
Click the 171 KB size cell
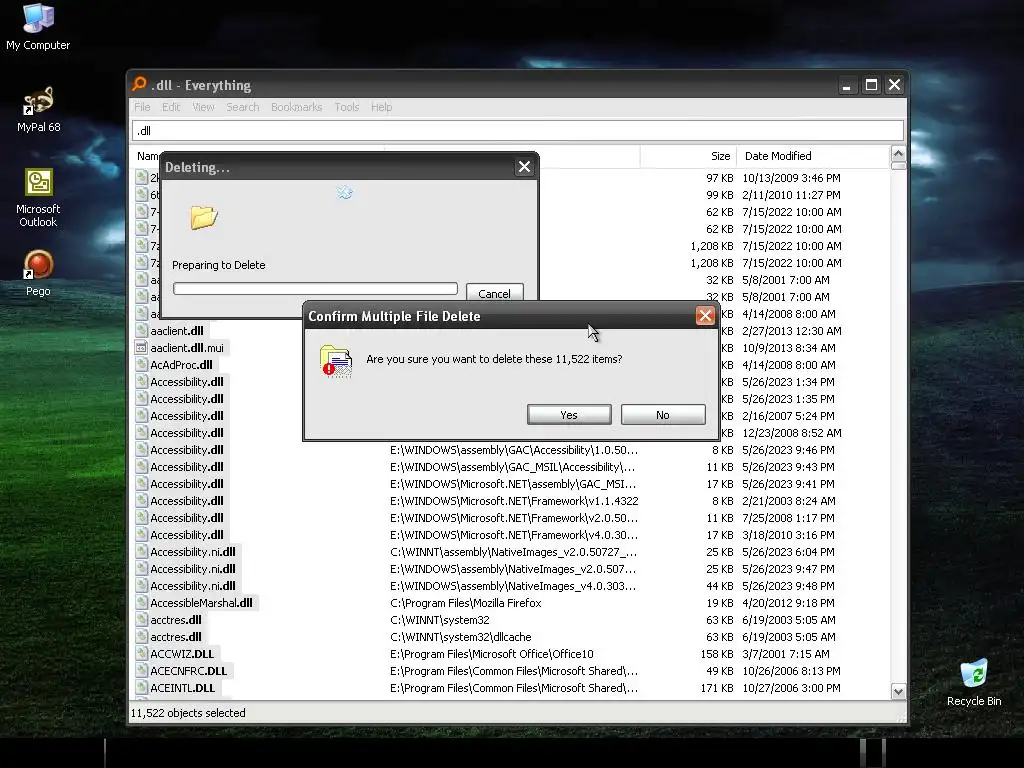[717, 688]
